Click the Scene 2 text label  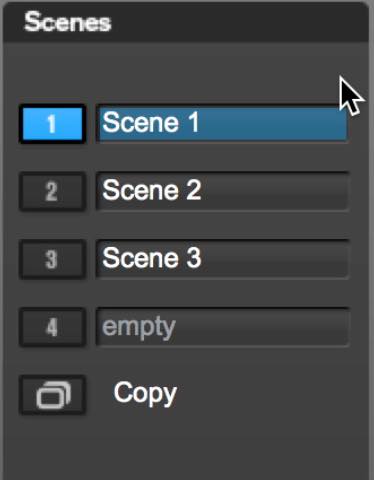(152, 190)
